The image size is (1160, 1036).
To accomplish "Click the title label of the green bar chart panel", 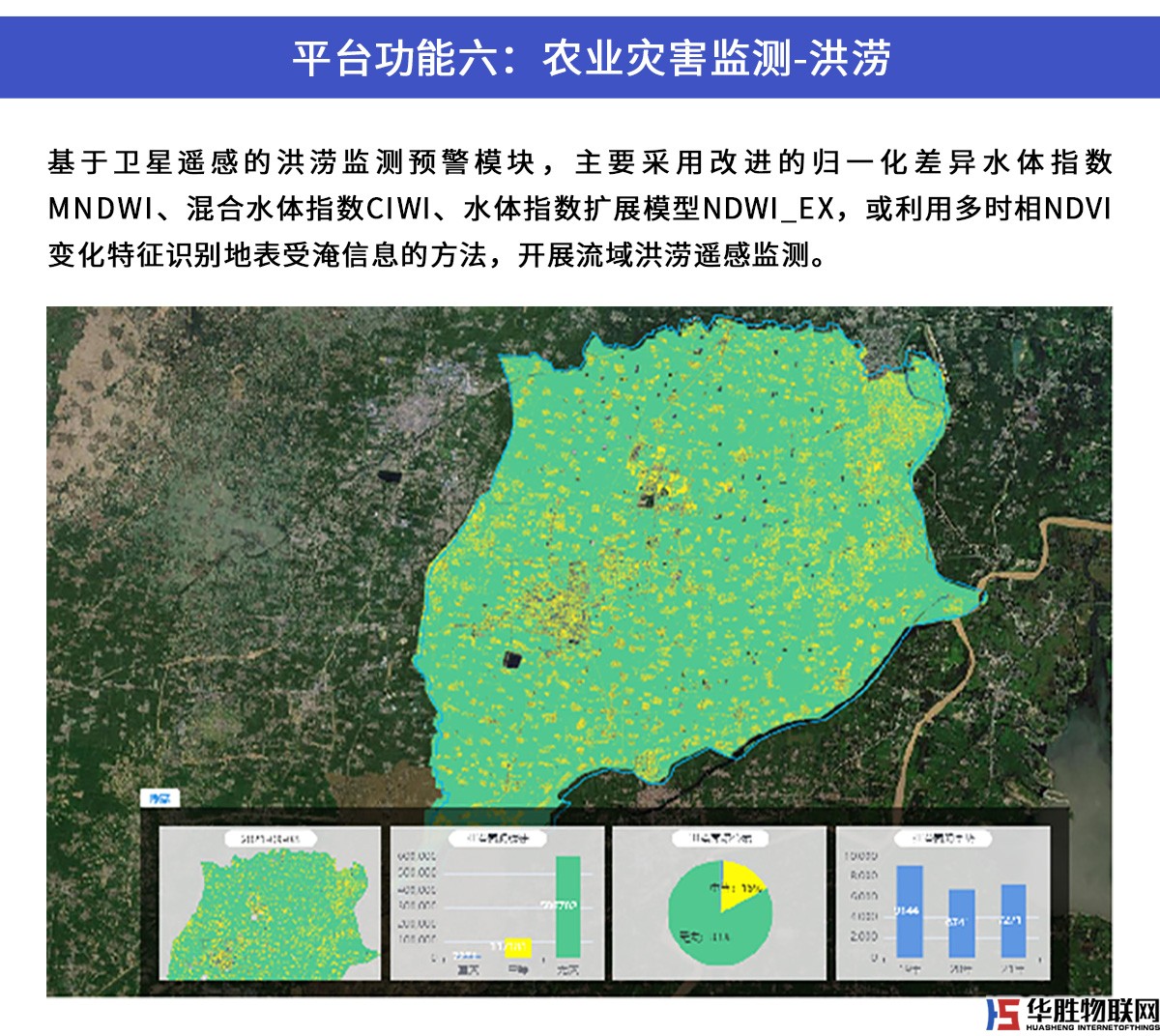I will [497, 838].
